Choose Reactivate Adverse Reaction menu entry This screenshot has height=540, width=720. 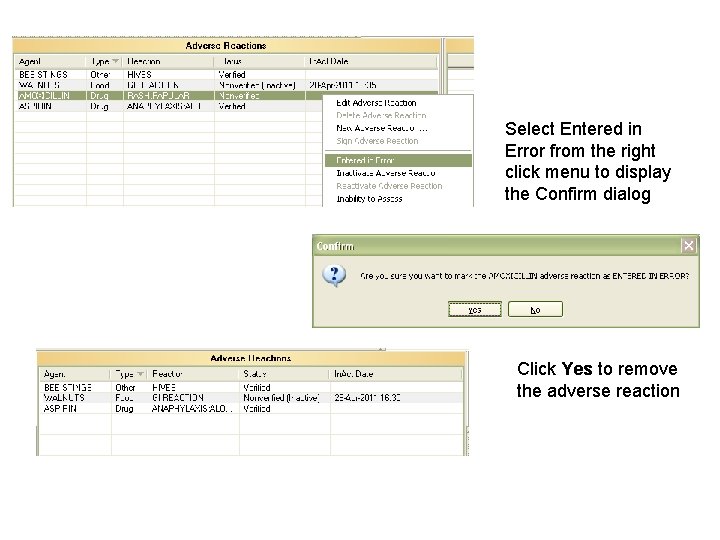(x=389, y=186)
